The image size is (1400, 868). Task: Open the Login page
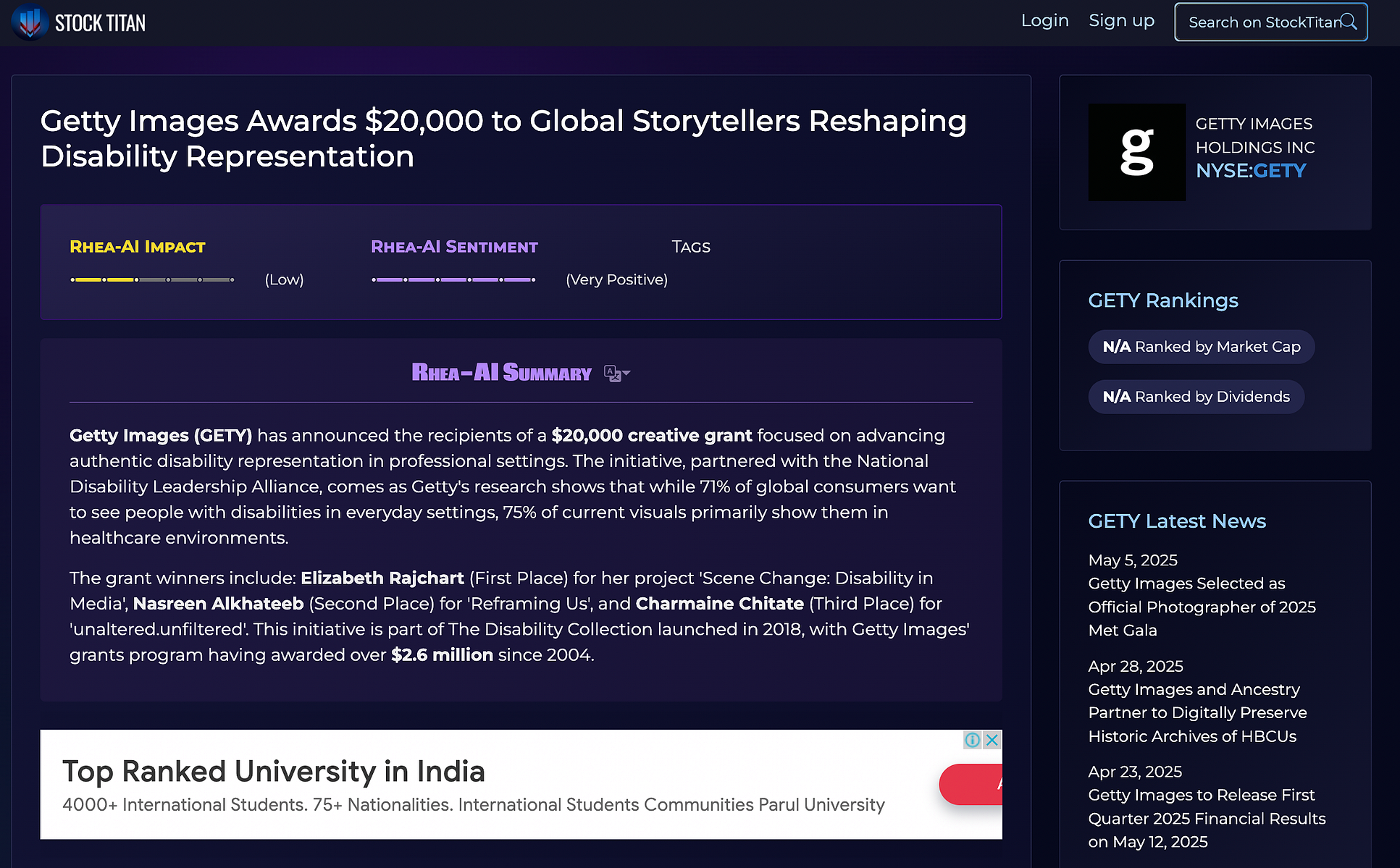pyautogui.click(x=1044, y=21)
